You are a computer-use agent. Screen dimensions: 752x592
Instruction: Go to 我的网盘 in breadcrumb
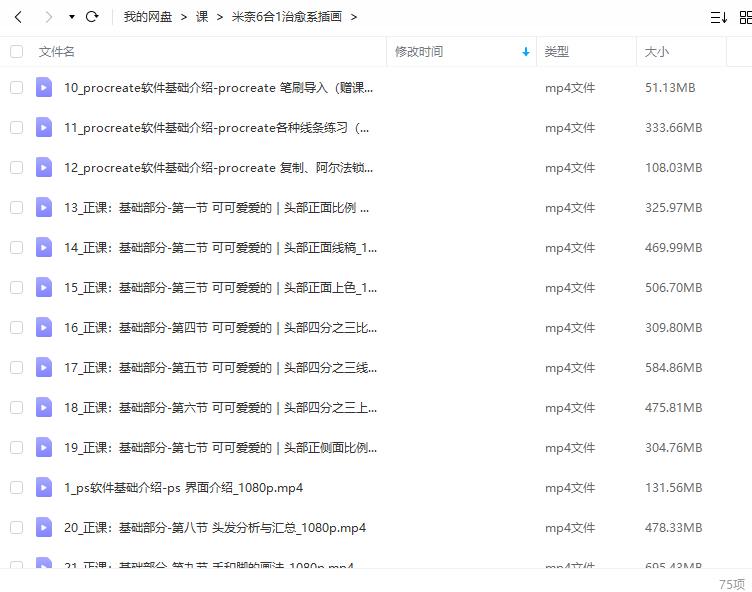148,17
